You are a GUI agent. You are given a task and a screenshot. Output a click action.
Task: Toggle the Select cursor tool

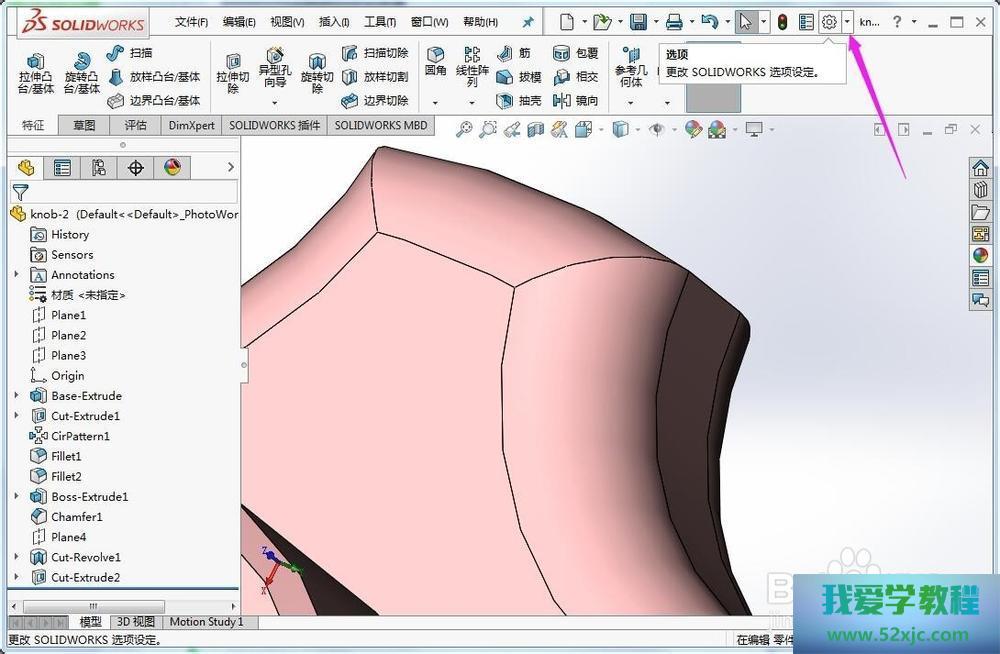click(744, 22)
